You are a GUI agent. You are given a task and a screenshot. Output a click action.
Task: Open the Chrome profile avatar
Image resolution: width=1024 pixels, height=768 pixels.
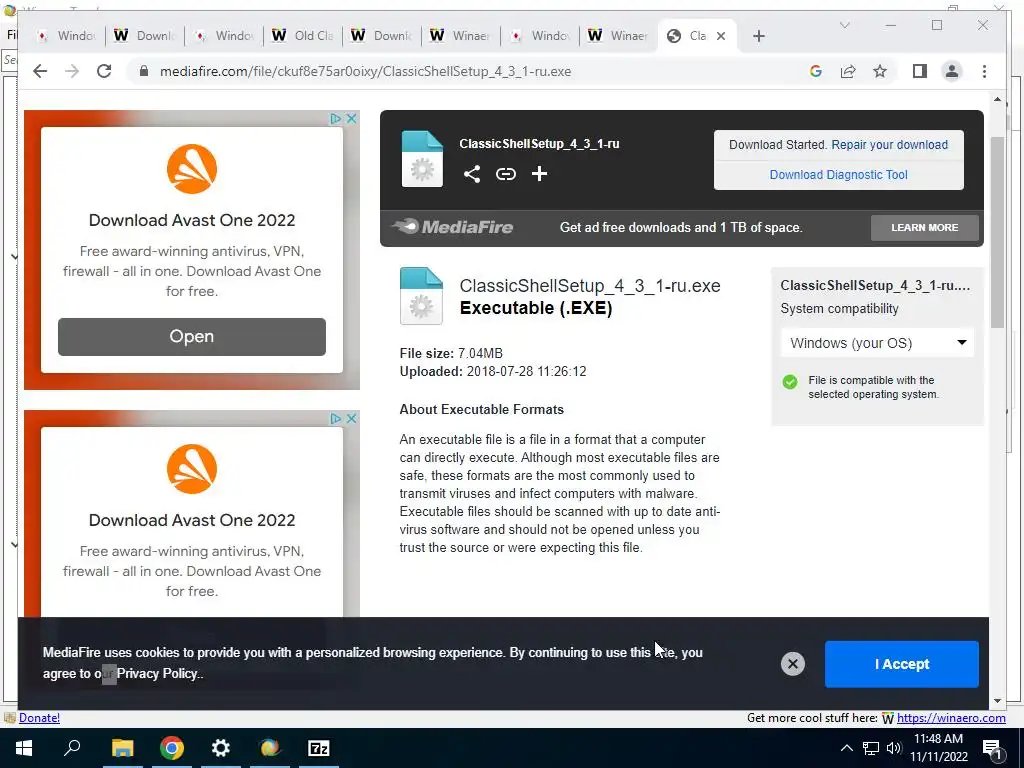[952, 71]
